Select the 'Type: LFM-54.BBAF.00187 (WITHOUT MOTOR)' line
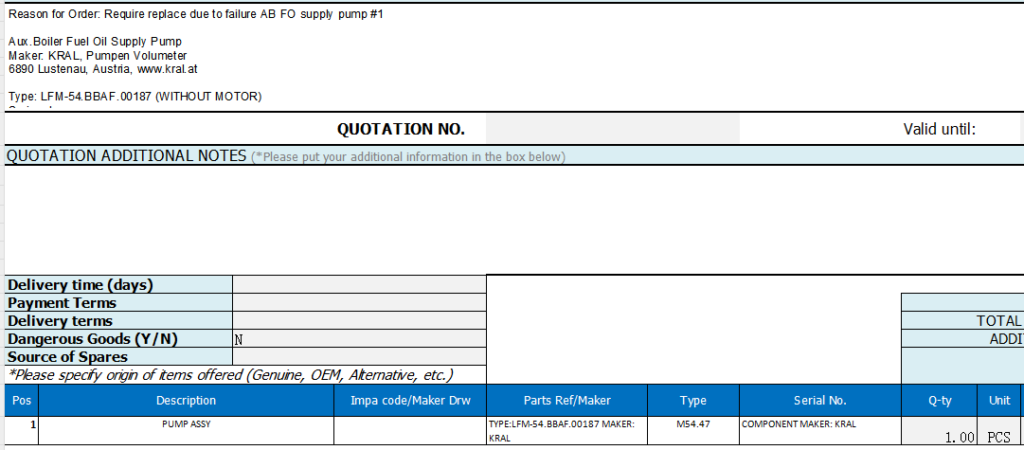Viewport: 1024px width, 450px height. click(x=135, y=97)
